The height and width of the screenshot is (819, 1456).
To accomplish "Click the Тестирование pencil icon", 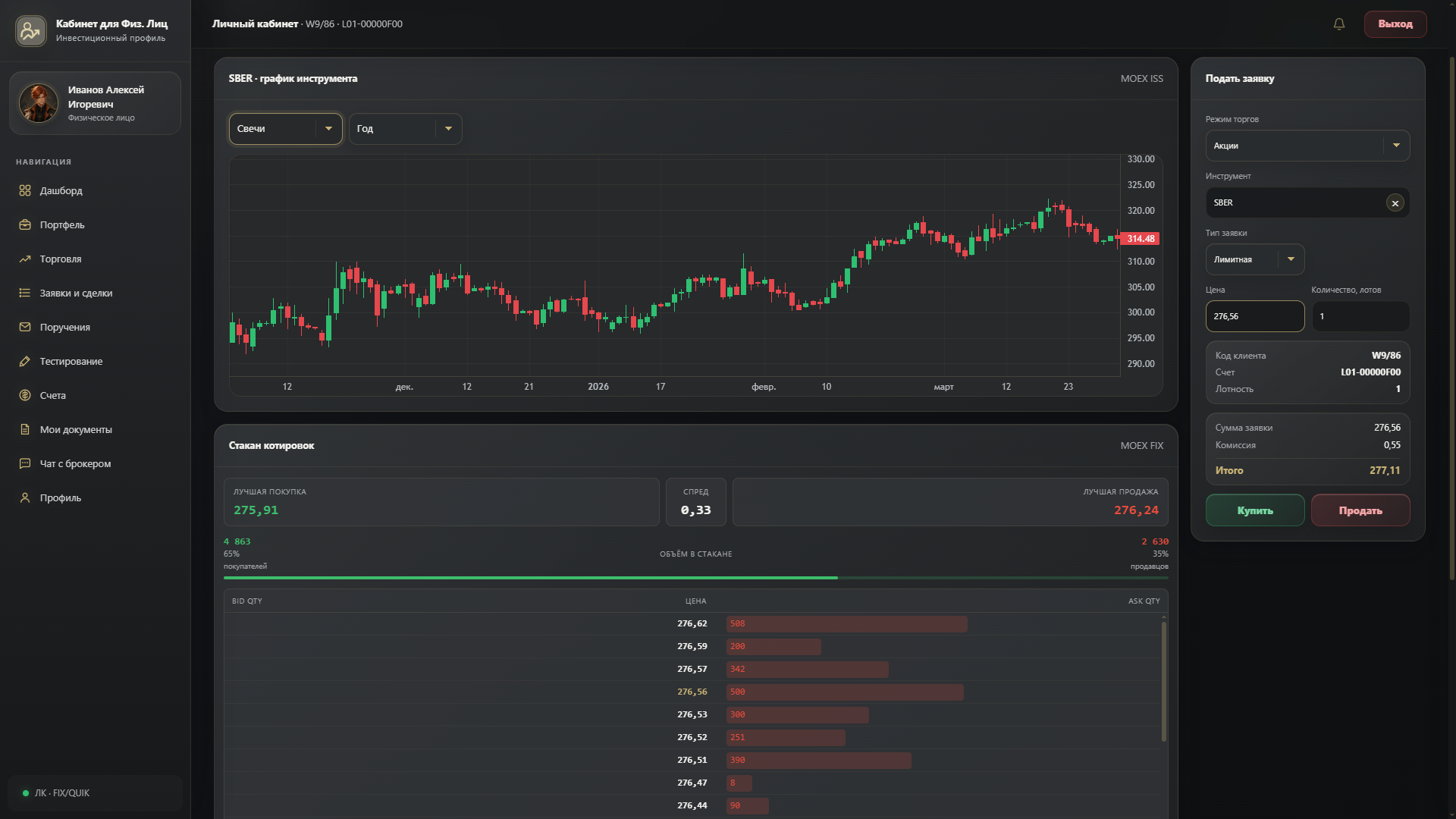I will 25,361.
